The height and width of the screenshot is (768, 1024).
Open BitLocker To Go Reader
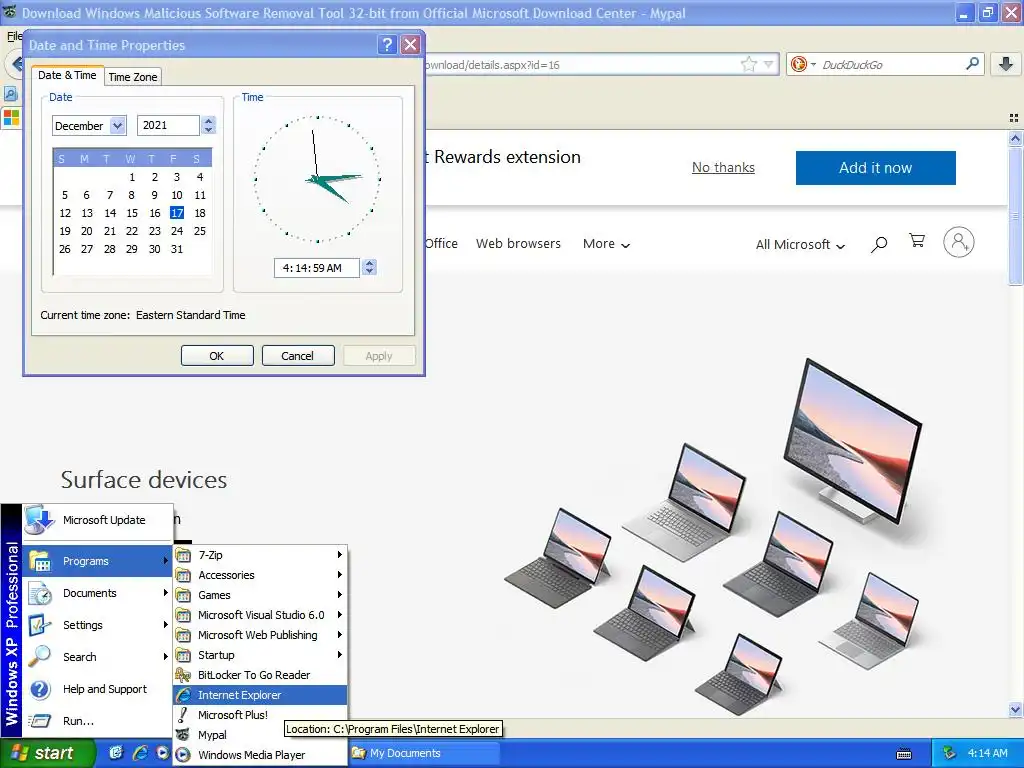click(x=260, y=675)
